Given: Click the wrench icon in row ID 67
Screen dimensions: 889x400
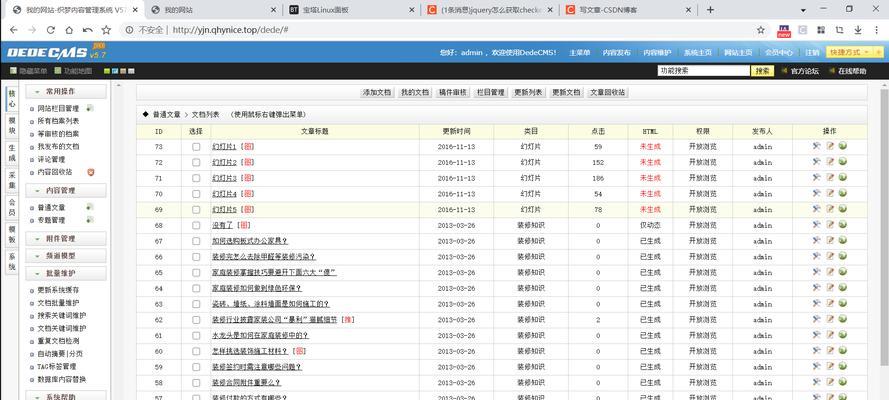Looking at the screenshot, I should [x=816, y=240].
